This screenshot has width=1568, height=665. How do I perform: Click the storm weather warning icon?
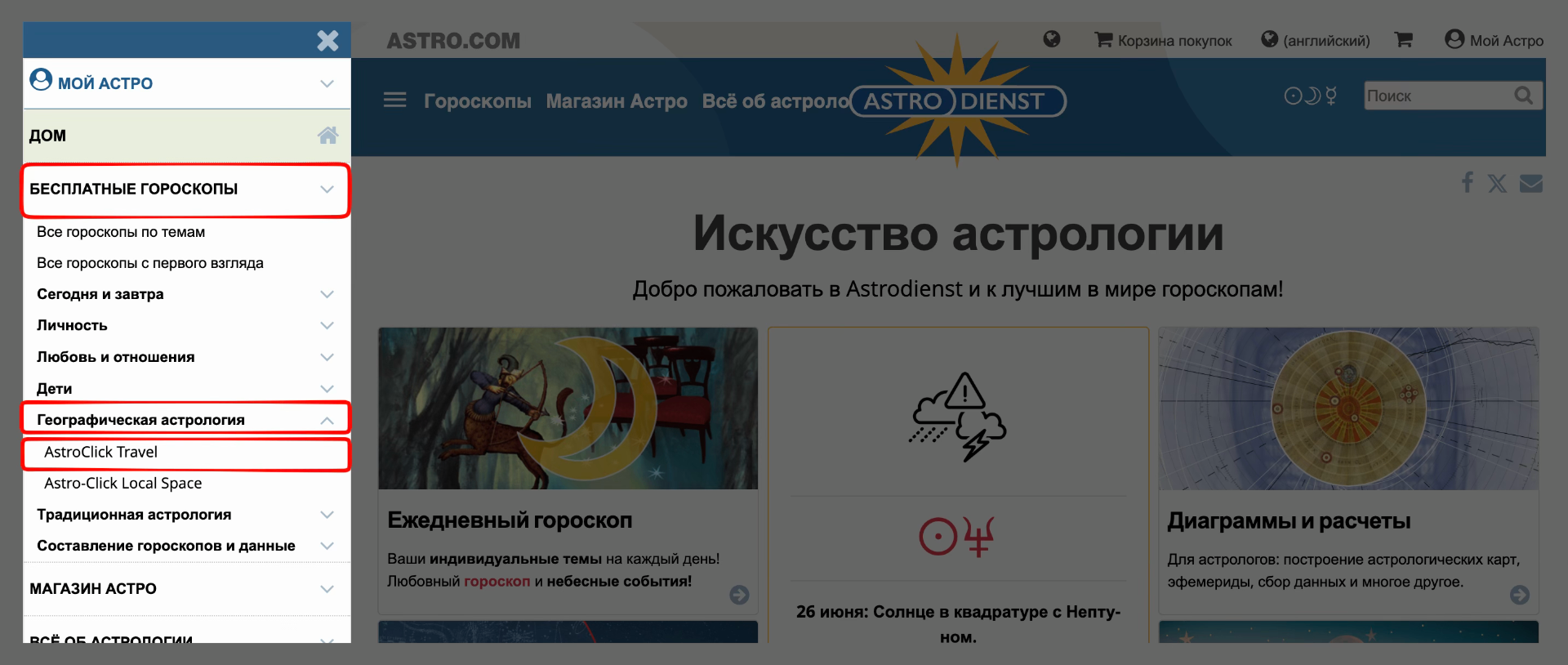[958, 417]
